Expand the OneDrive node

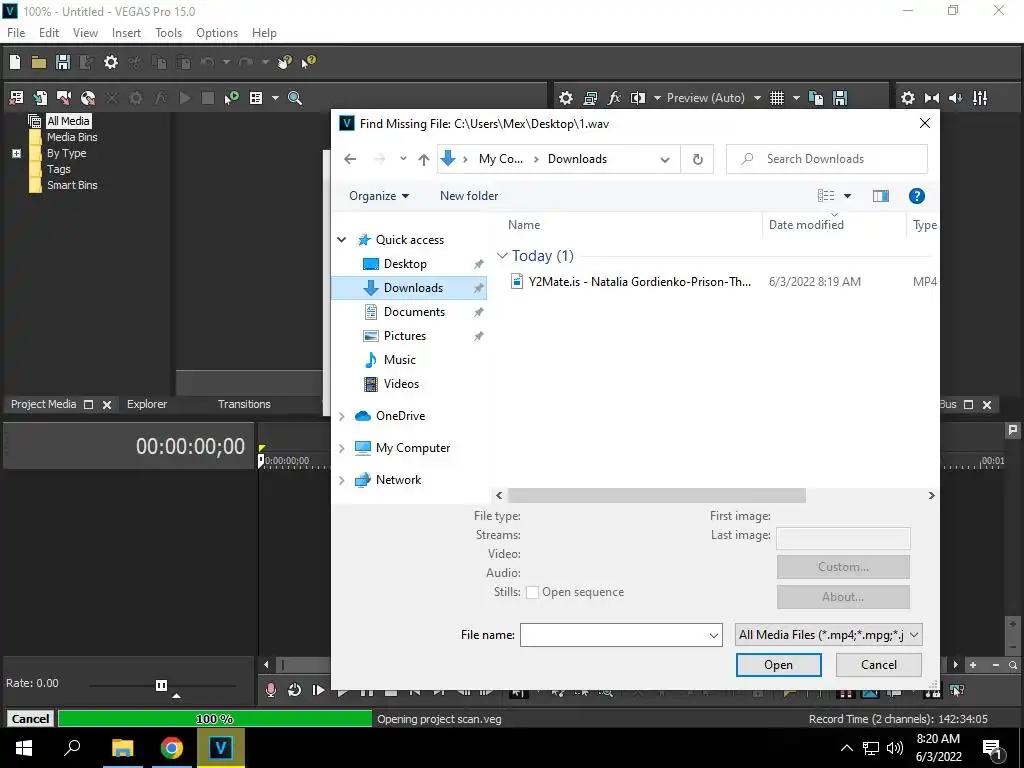tap(342, 416)
